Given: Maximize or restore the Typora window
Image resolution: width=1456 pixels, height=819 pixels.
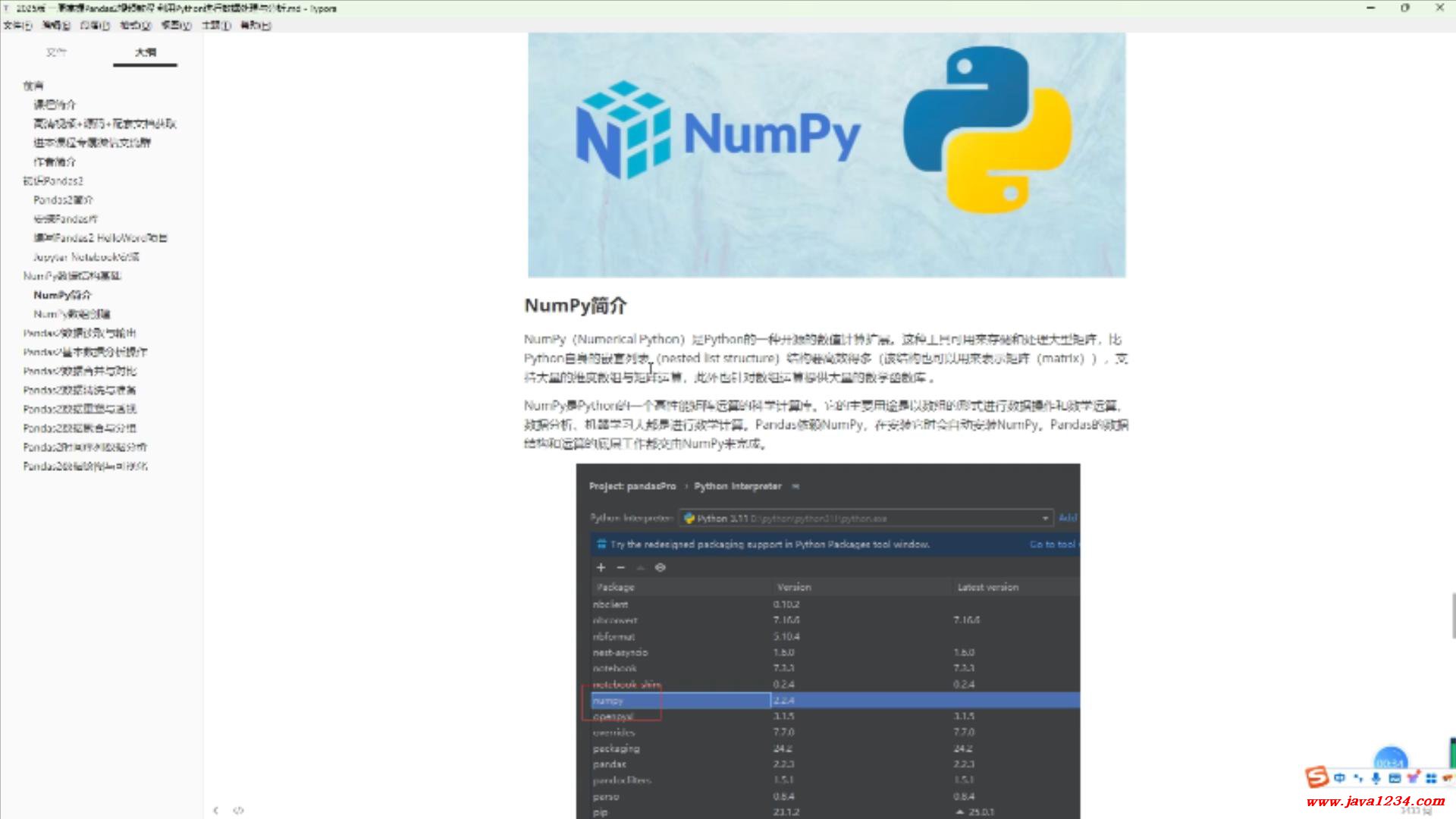Looking at the screenshot, I should point(1405,8).
